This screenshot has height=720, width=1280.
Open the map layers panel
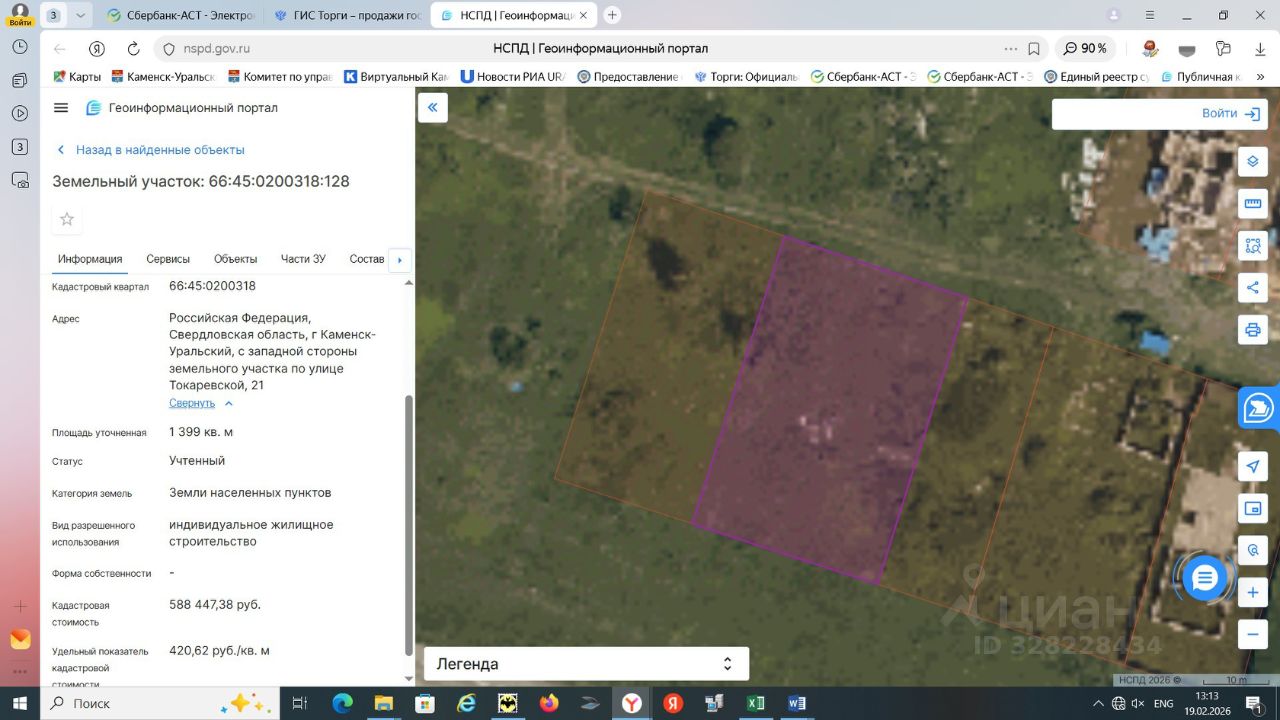1252,161
